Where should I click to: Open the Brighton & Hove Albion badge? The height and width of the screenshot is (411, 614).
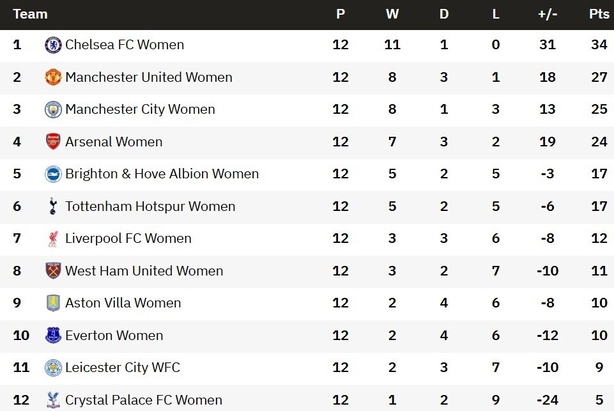pyautogui.click(x=53, y=174)
